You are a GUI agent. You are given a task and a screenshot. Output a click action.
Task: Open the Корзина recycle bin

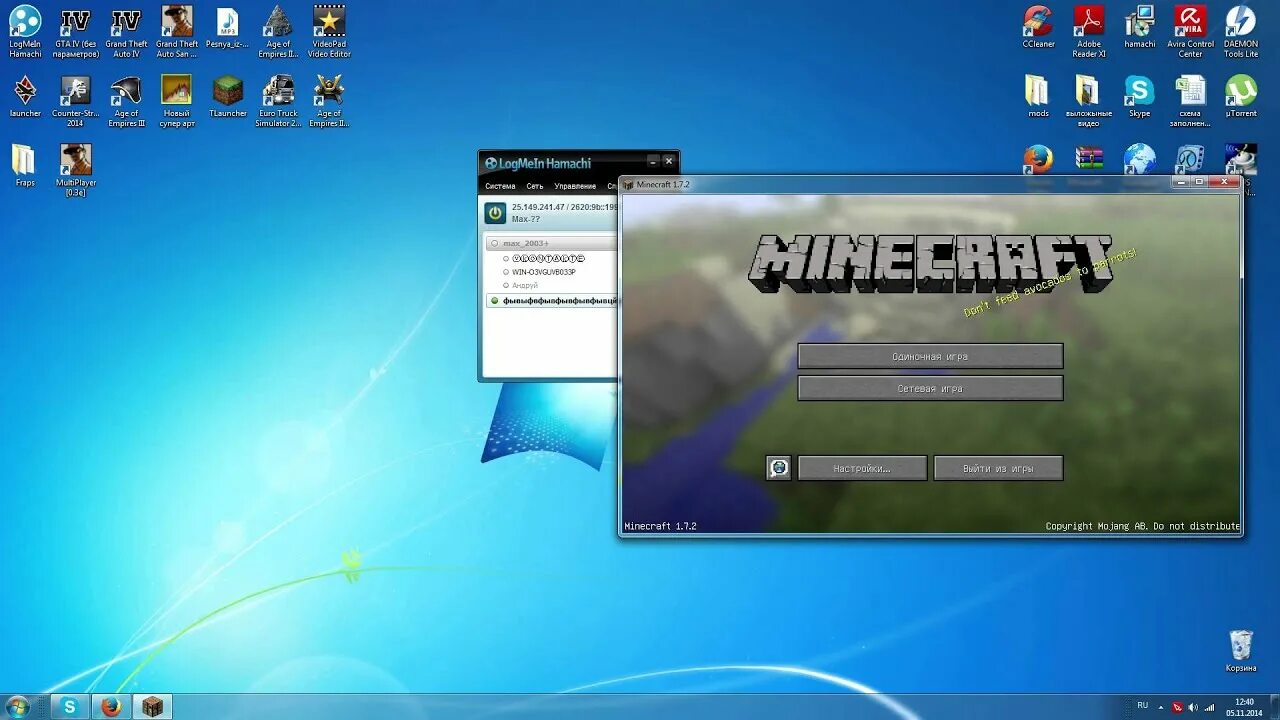pyautogui.click(x=1241, y=651)
